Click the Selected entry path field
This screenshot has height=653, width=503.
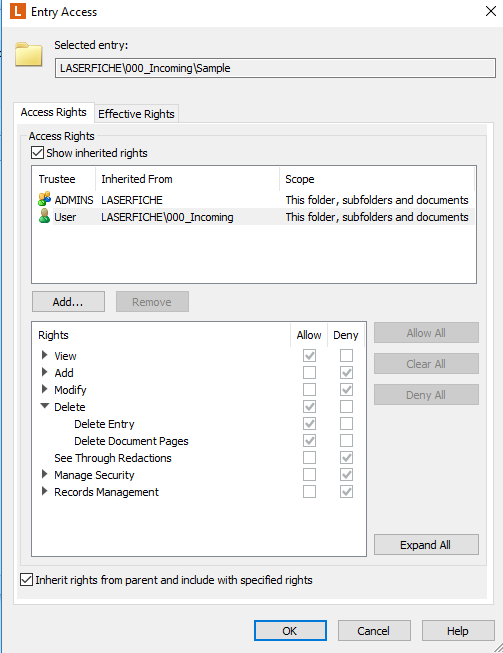click(x=275, y=68)
